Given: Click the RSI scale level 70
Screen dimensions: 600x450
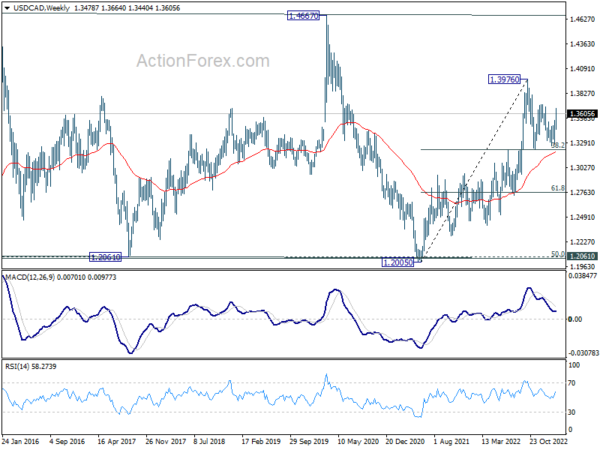Looking at the screenshot, I should tap(572, 383).
